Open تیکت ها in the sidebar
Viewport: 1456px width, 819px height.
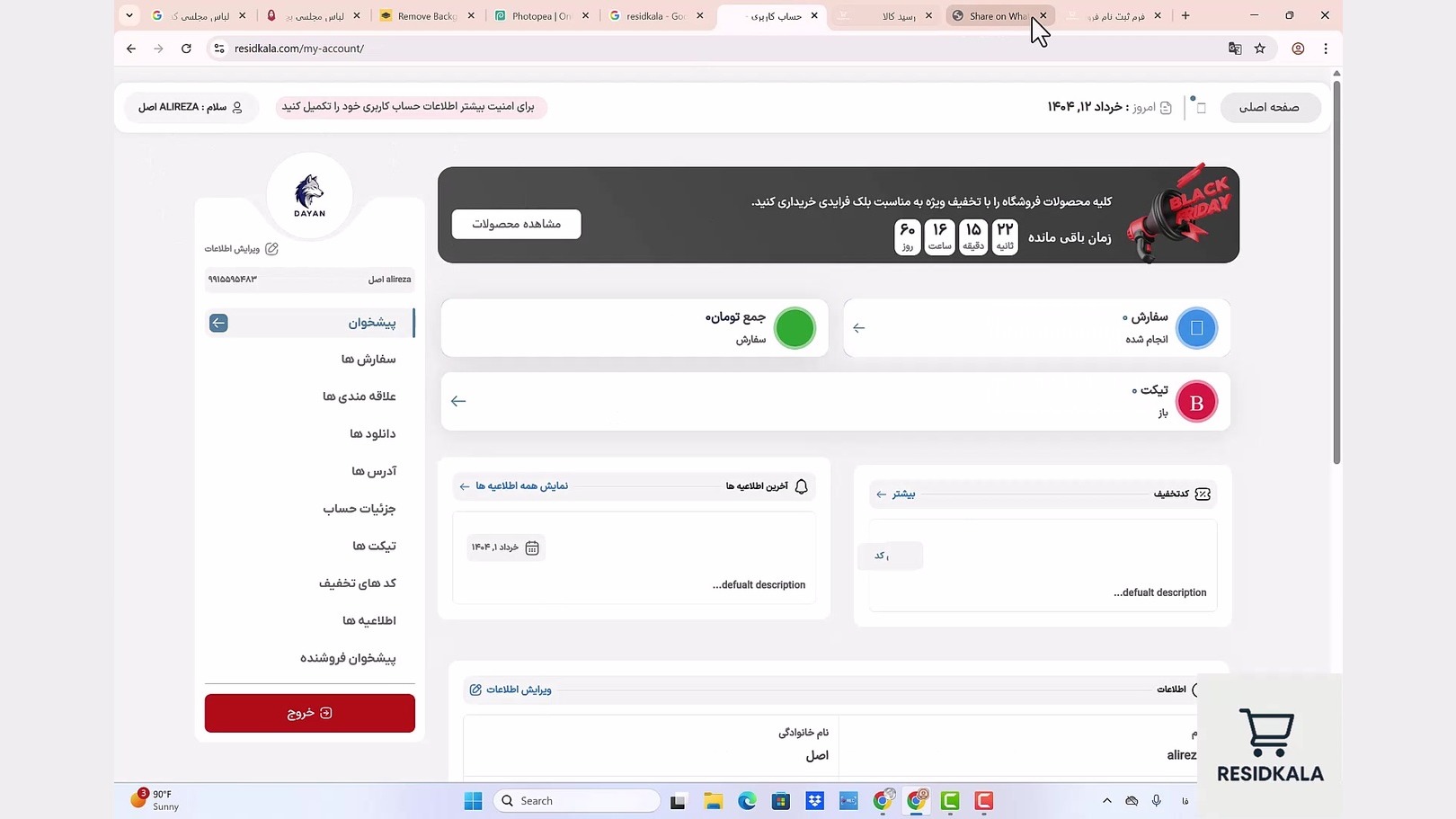coord(374,546)
